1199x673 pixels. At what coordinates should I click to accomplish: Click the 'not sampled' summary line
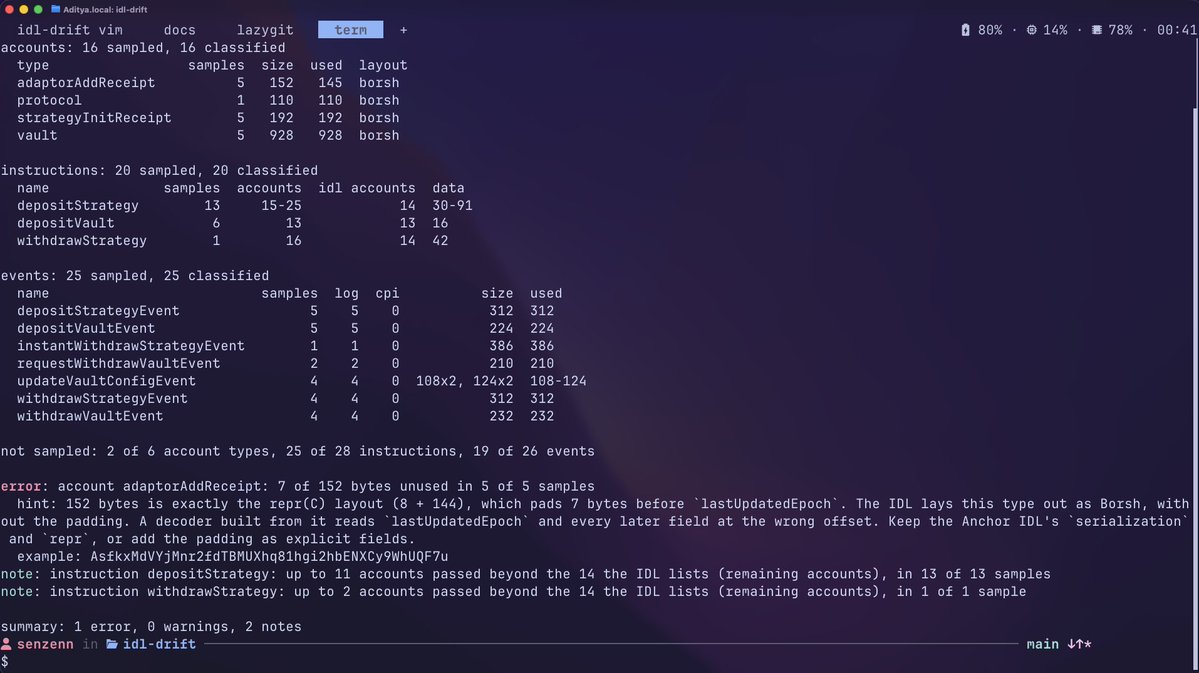(297, 452)
